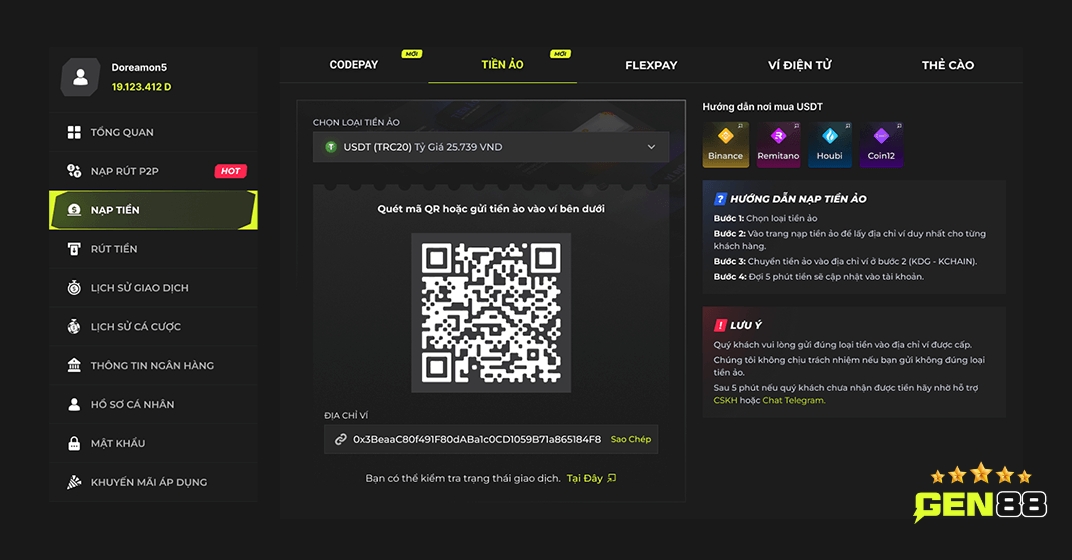
Task: Switch to the CODEPAY tab
Action: 353,65
